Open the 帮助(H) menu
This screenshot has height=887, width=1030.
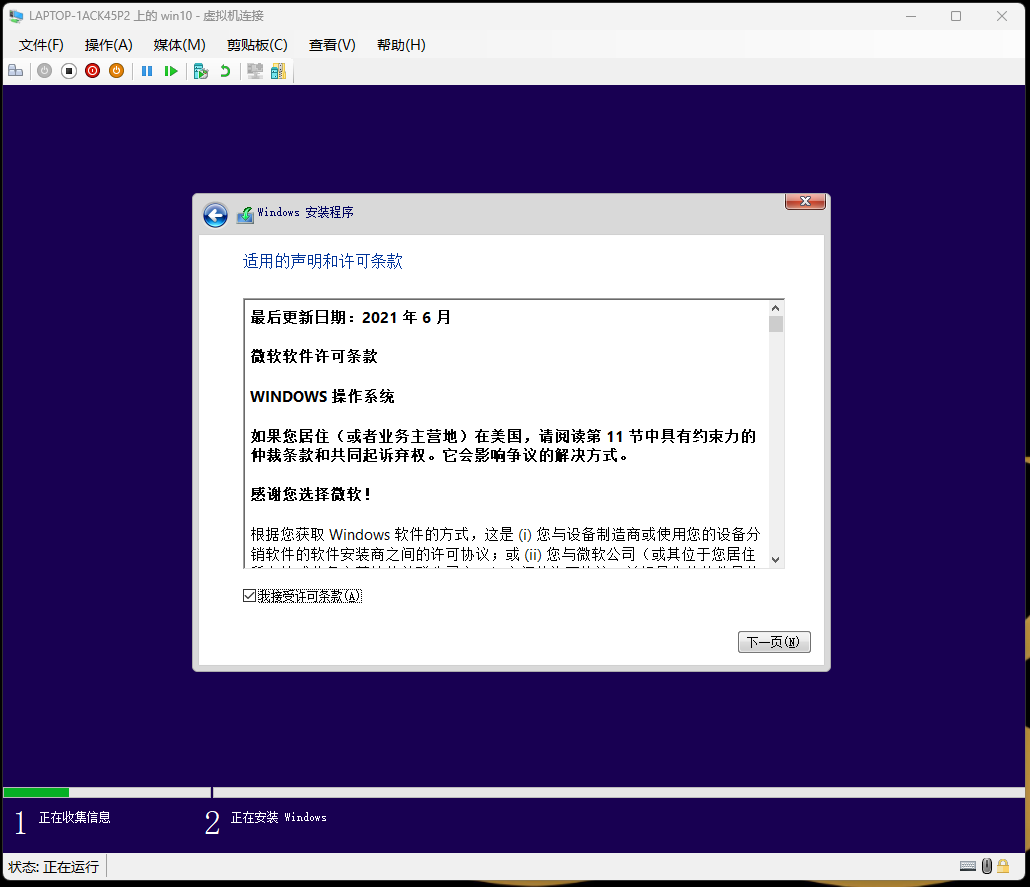point(401,45)
